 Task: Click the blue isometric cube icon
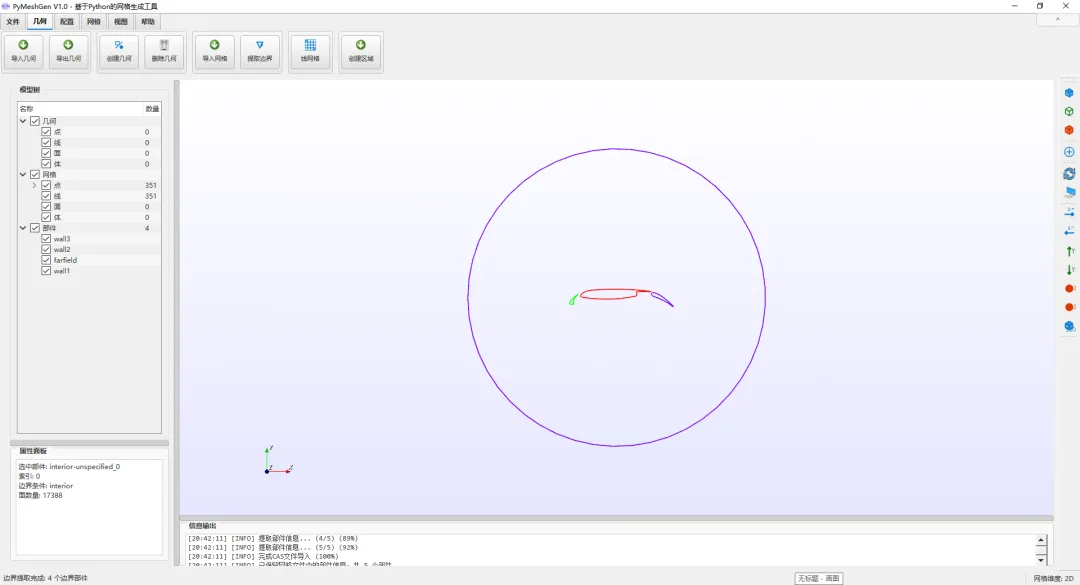pyautogui.click(x=1069, y=327)
